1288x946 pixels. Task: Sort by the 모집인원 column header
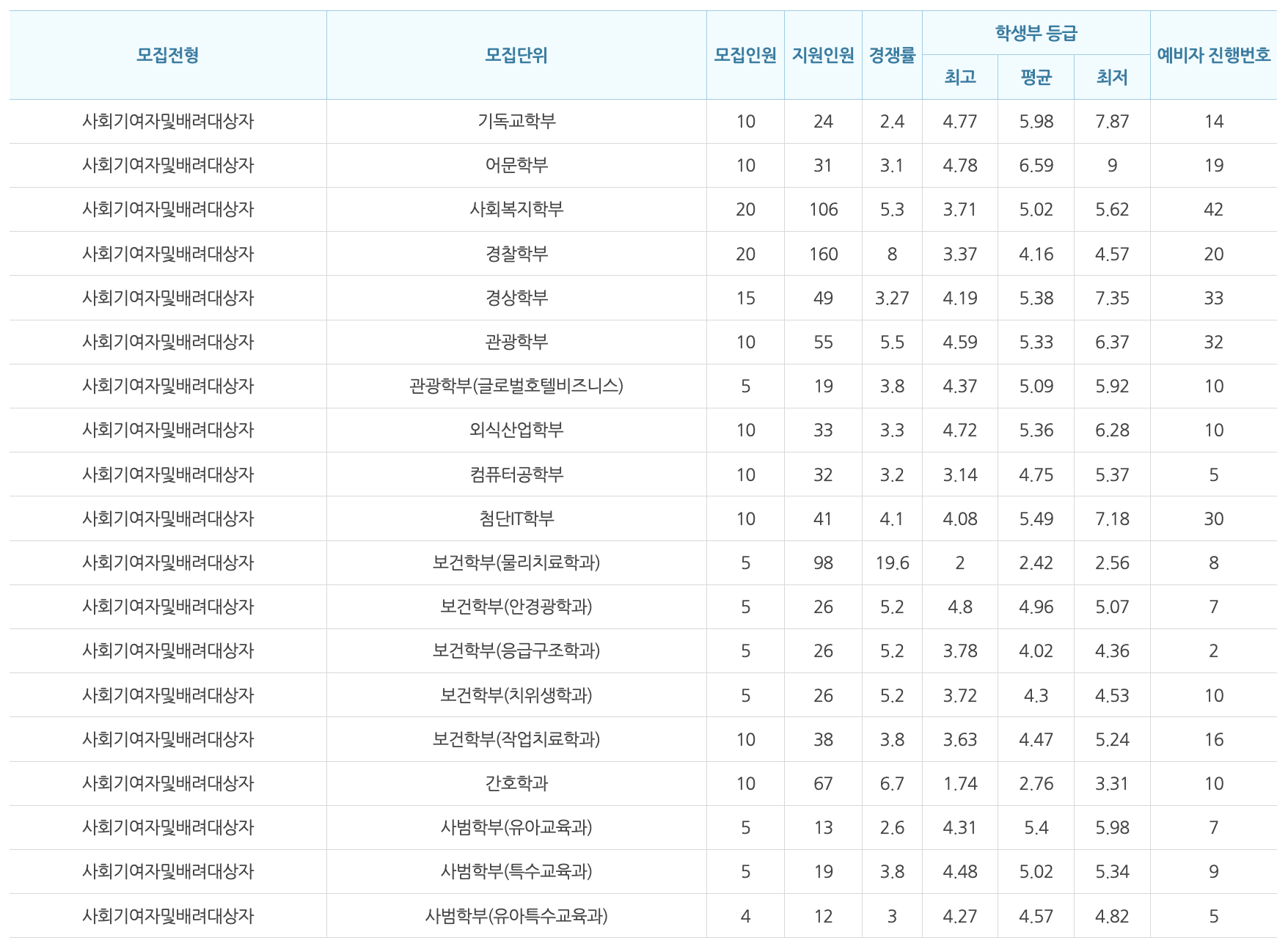[744, 54]
